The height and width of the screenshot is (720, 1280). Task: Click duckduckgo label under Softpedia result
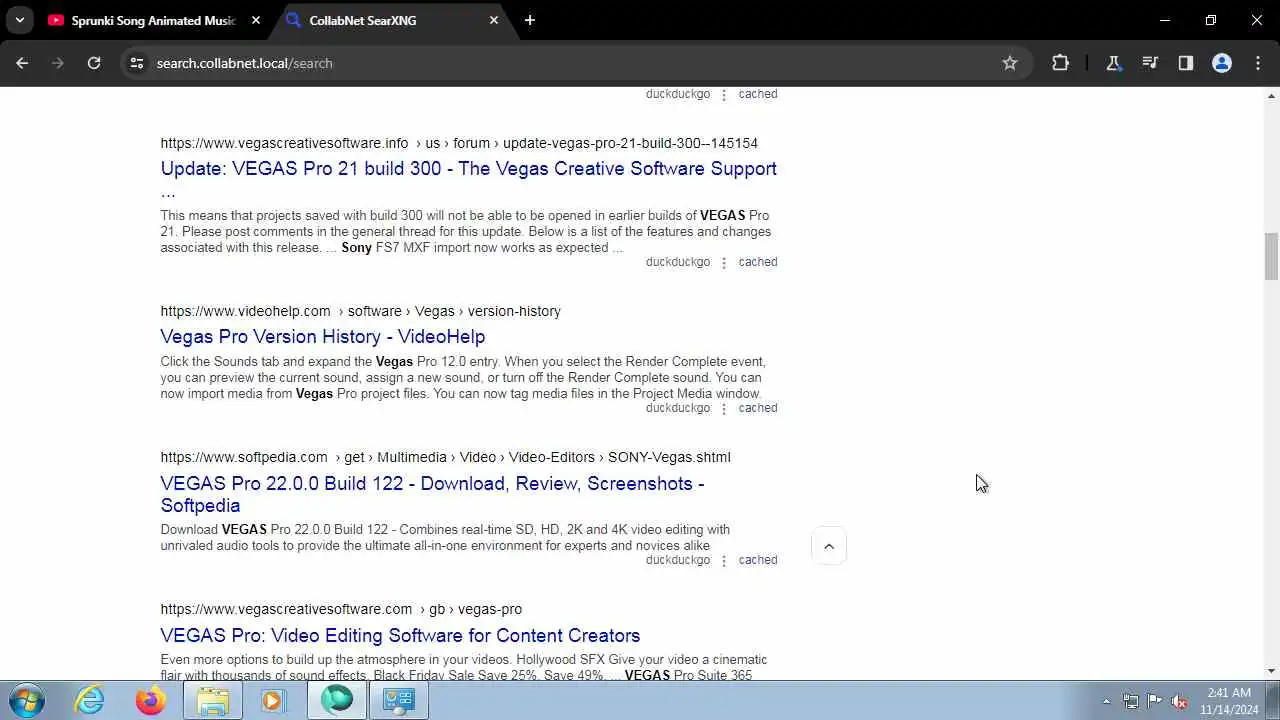pos(678,560)
